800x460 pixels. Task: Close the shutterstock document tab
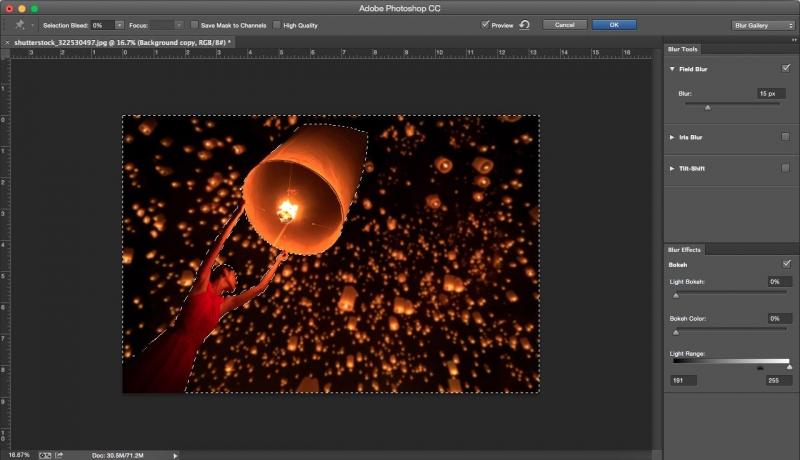[6, 43]
